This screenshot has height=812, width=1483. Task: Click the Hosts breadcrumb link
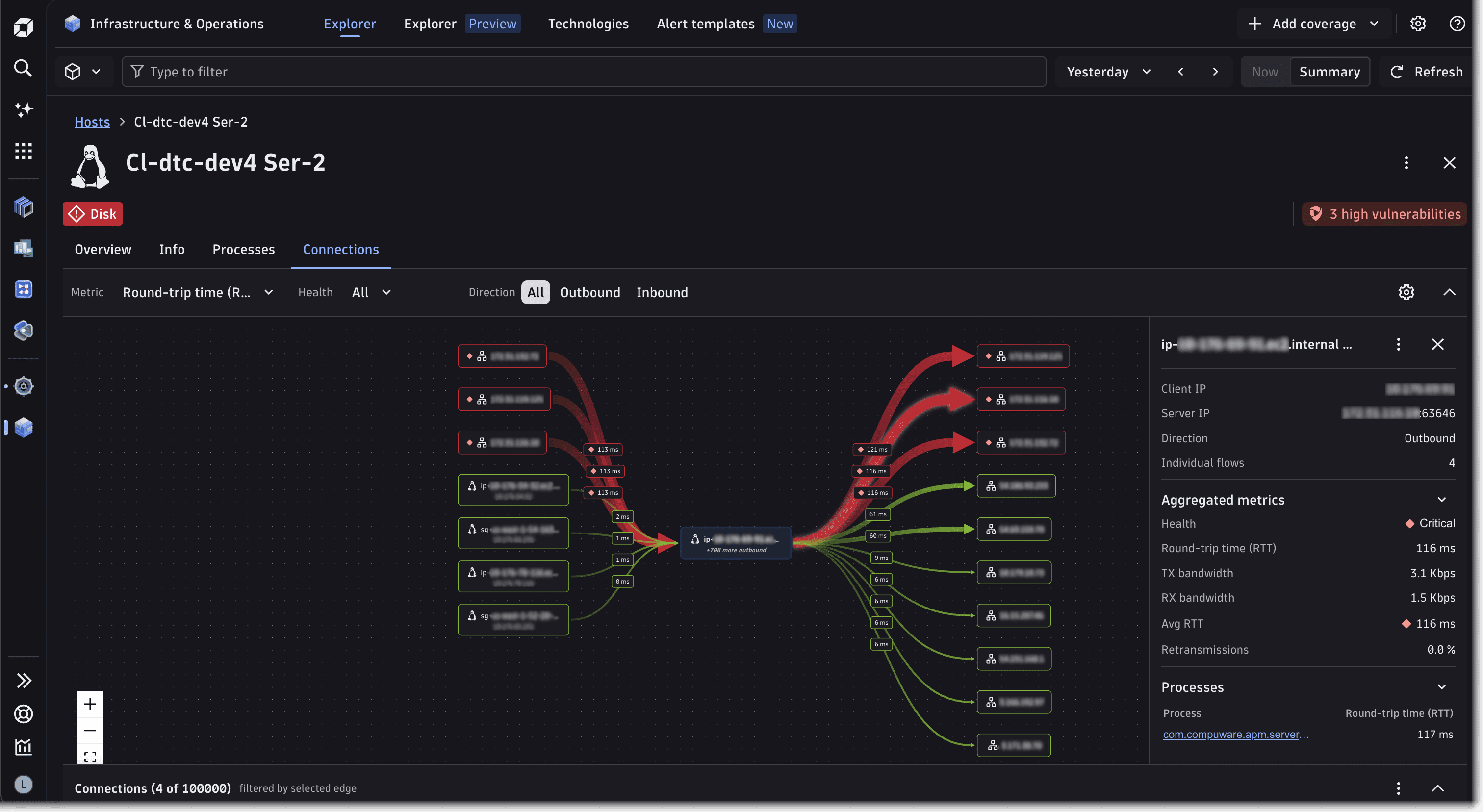(x=92, y=122)
